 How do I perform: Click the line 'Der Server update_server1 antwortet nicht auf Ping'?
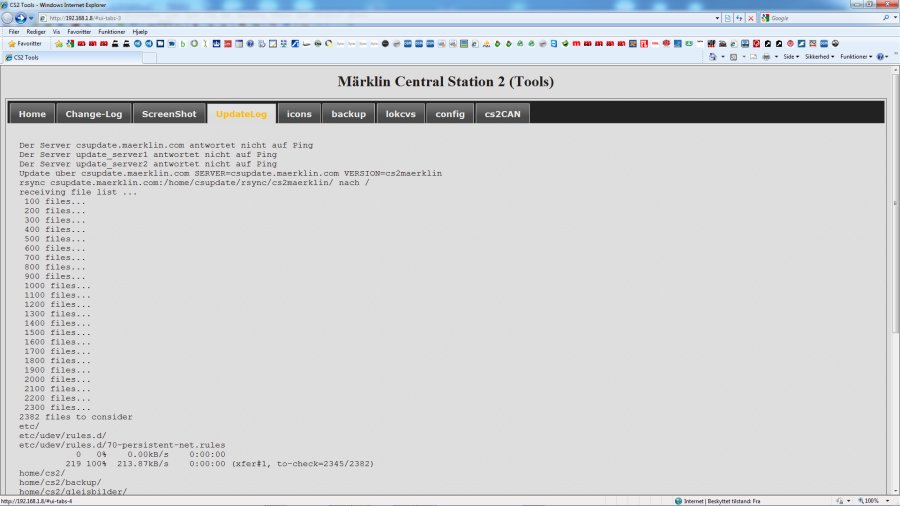(148, 155)
